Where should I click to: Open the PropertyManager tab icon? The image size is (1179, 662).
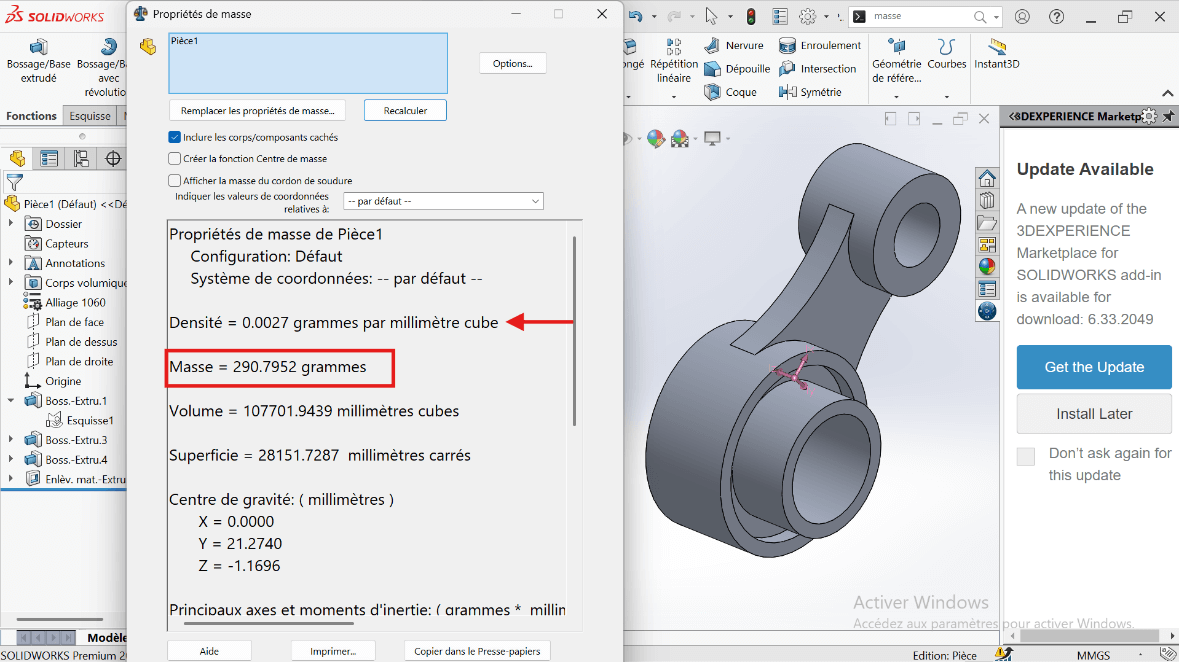[49, 158]
